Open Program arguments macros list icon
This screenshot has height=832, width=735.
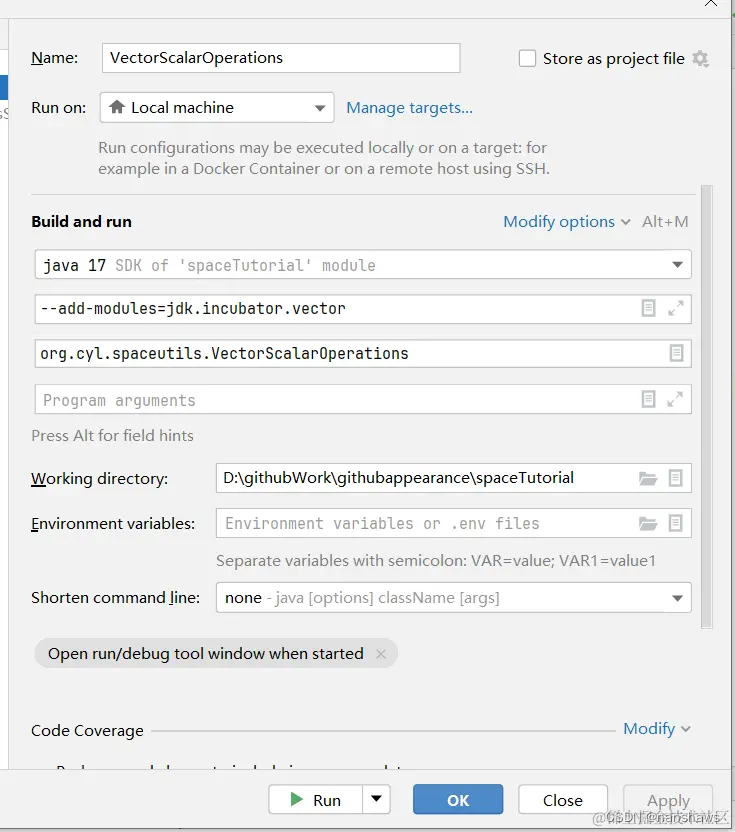click(x=648, y=399)
